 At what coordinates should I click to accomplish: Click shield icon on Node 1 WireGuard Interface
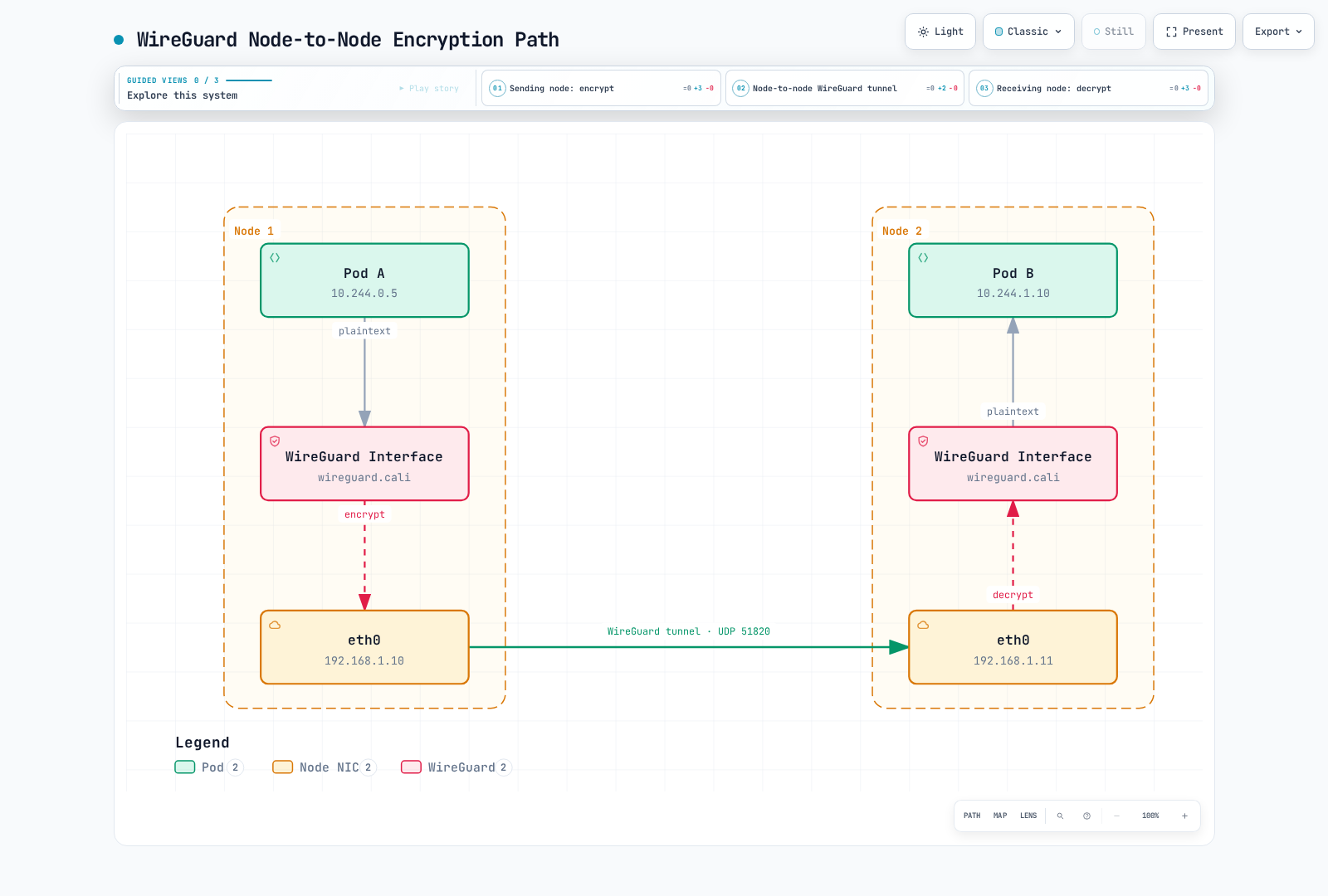tap(275, 441)
